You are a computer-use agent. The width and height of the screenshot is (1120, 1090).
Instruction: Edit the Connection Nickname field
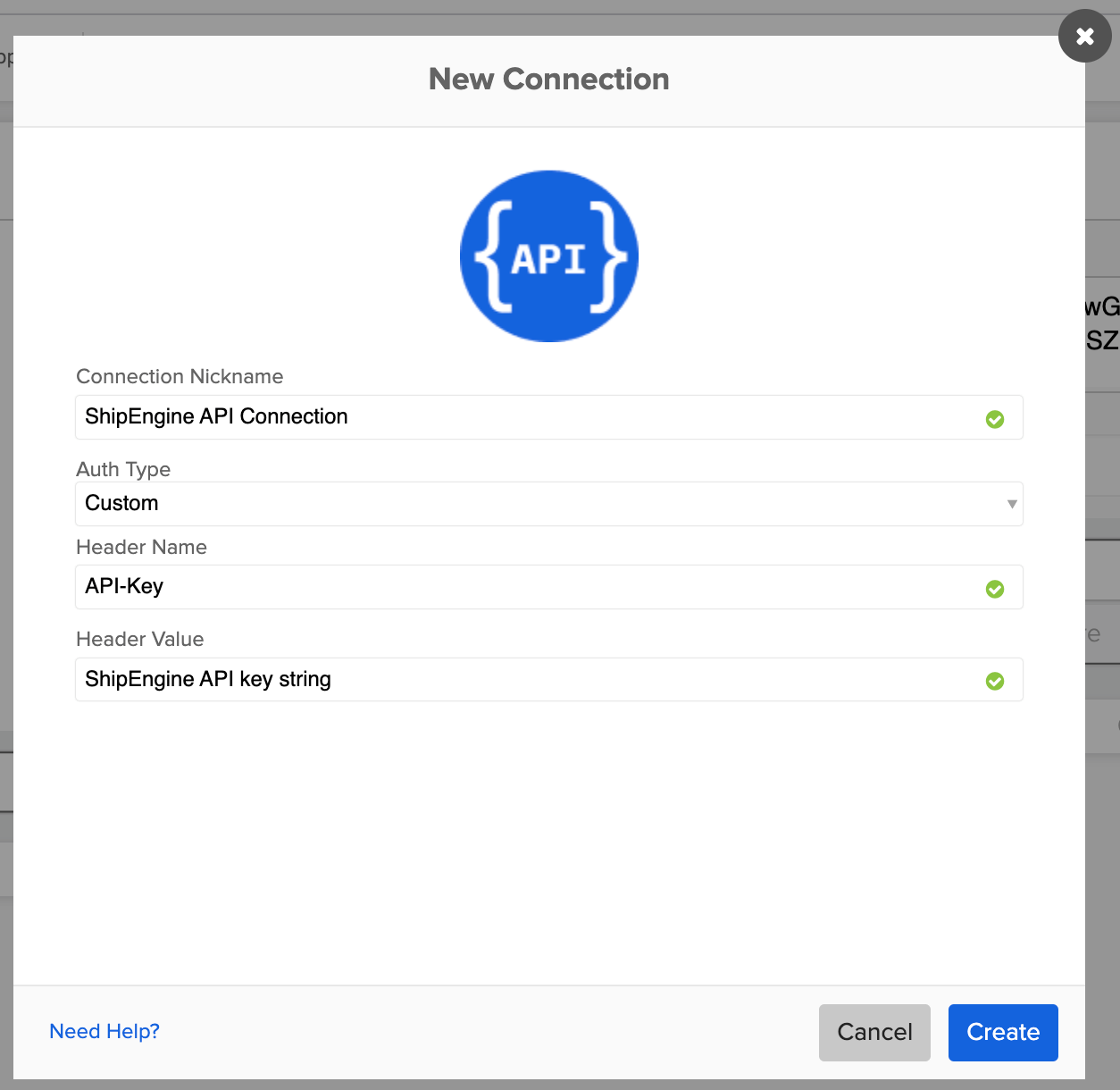point(549,417)
